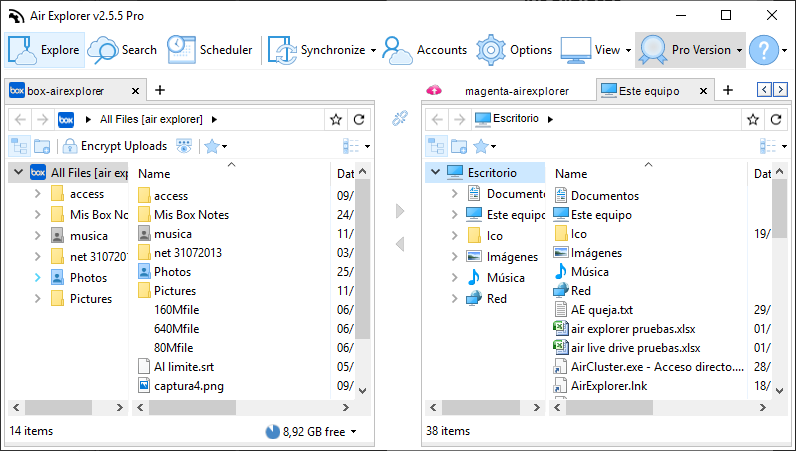Select captura4.png file
The height and width of the screenshot is (451, 796).
(x=188, y=386)
